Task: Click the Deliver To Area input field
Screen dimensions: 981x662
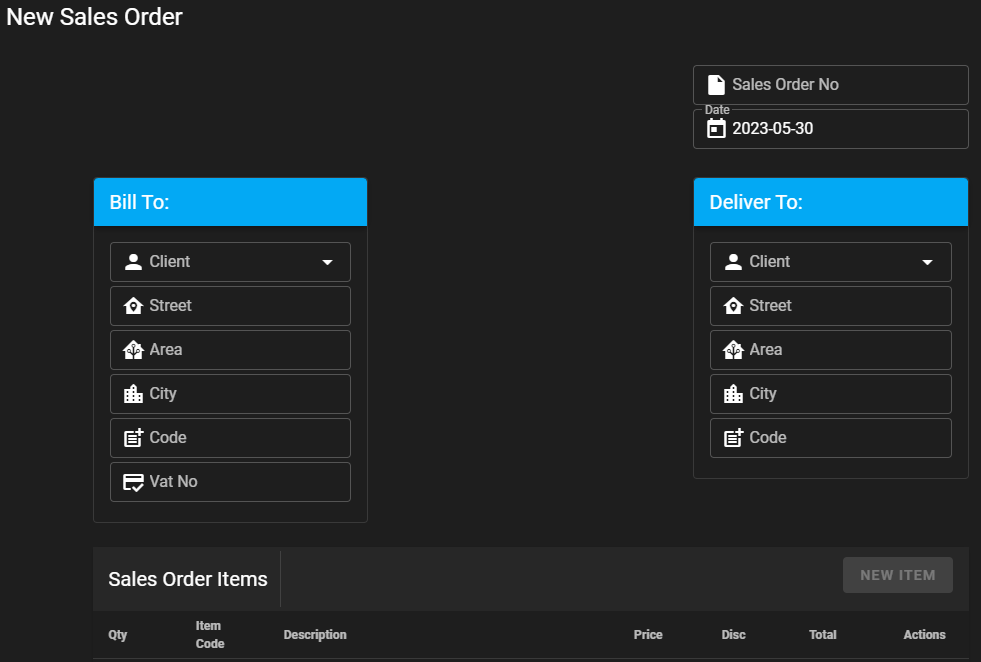Action: pos(840,350)
